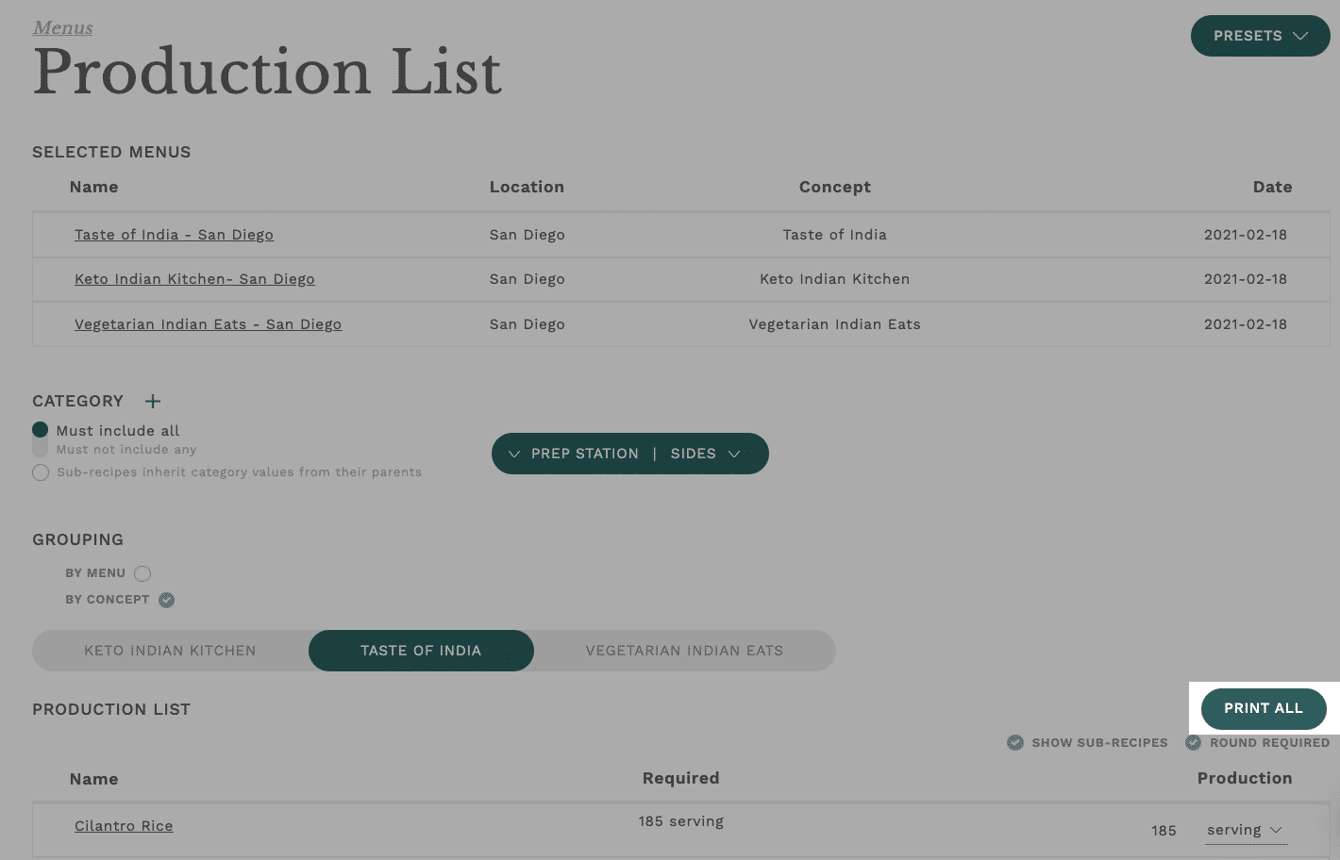The width and height of the screenshot is (1340, 860).
Task: Click the plus icon beside CATEGORY
Action: [x=152, y=401]
